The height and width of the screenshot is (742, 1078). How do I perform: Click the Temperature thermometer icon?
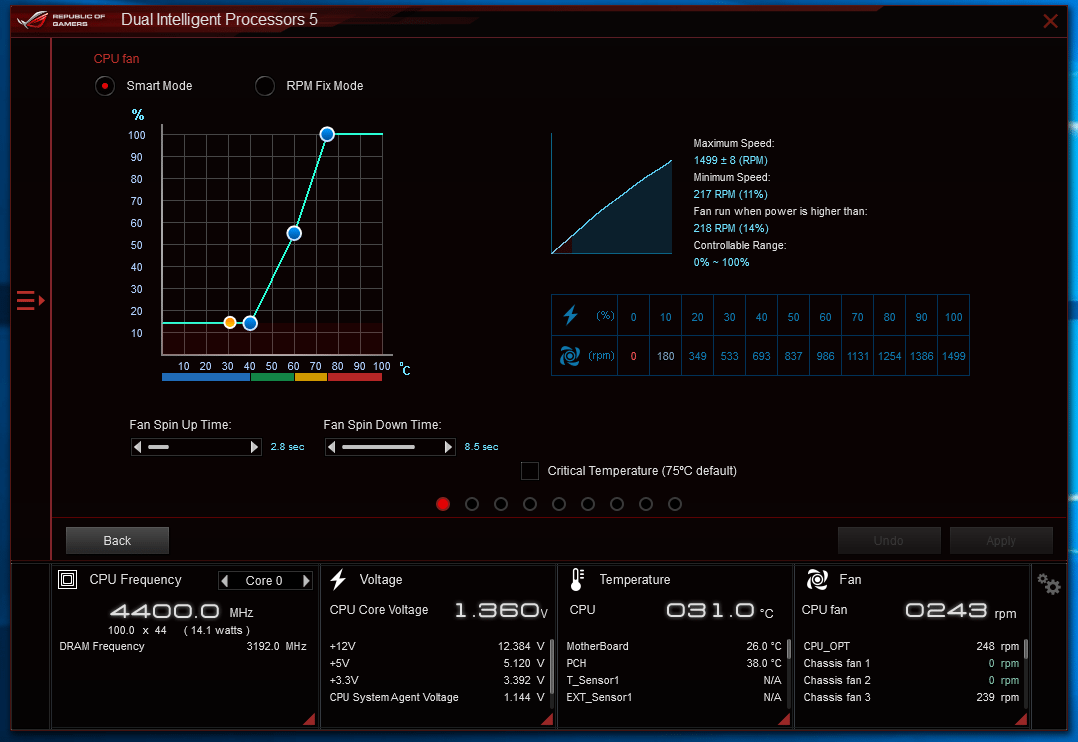pyautogui.click(x=578, y=580)
